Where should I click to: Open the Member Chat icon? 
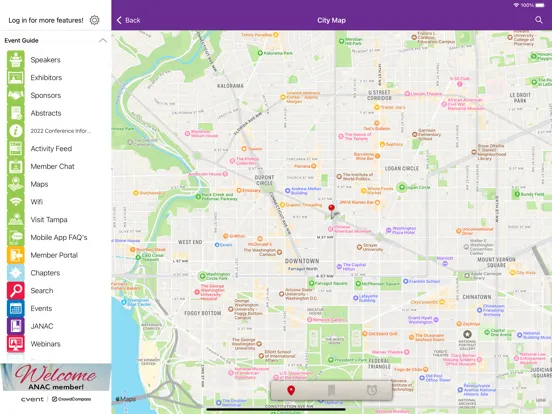coord(16,166)
